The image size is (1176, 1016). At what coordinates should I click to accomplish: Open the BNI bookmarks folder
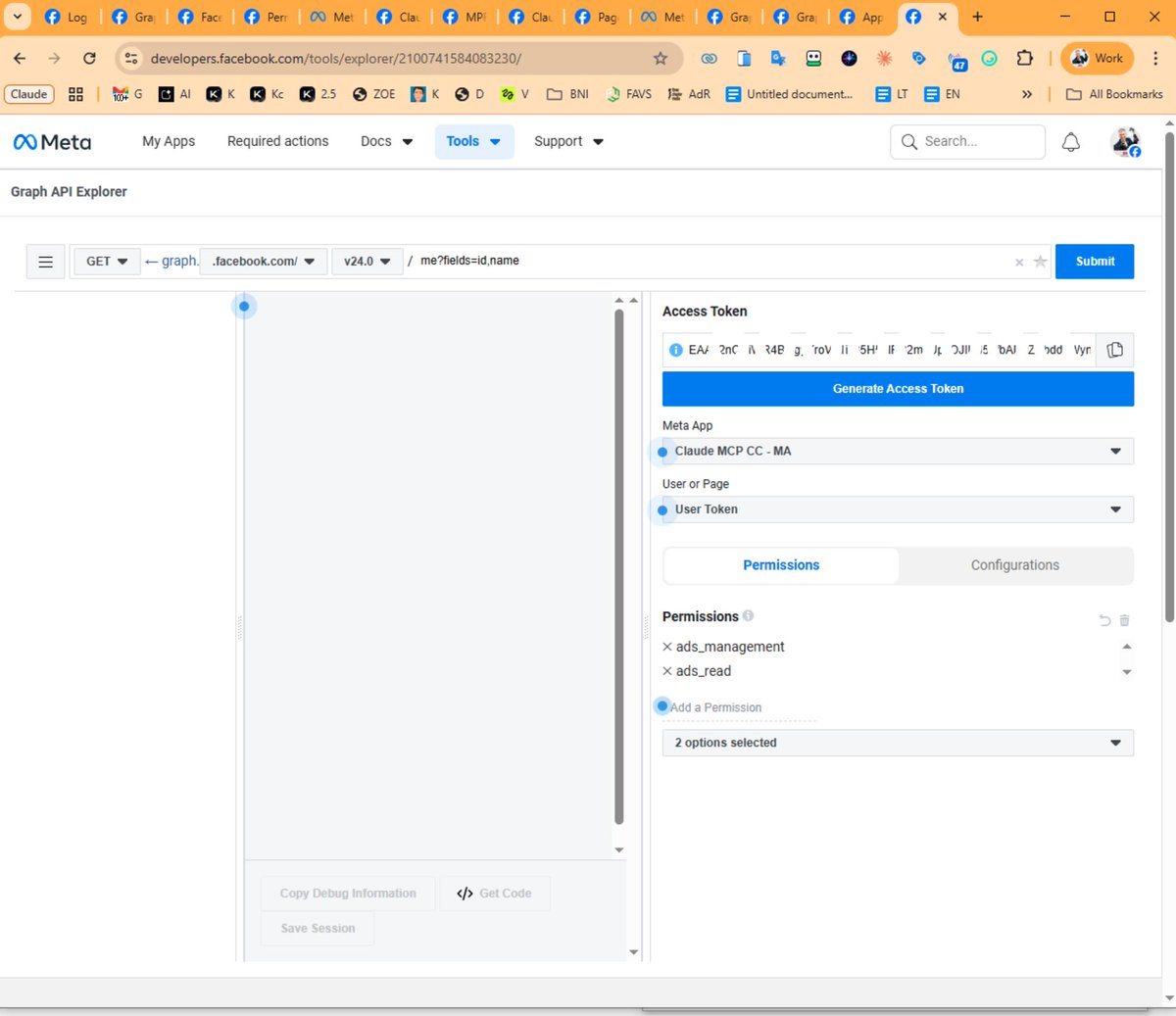point(568,94)
